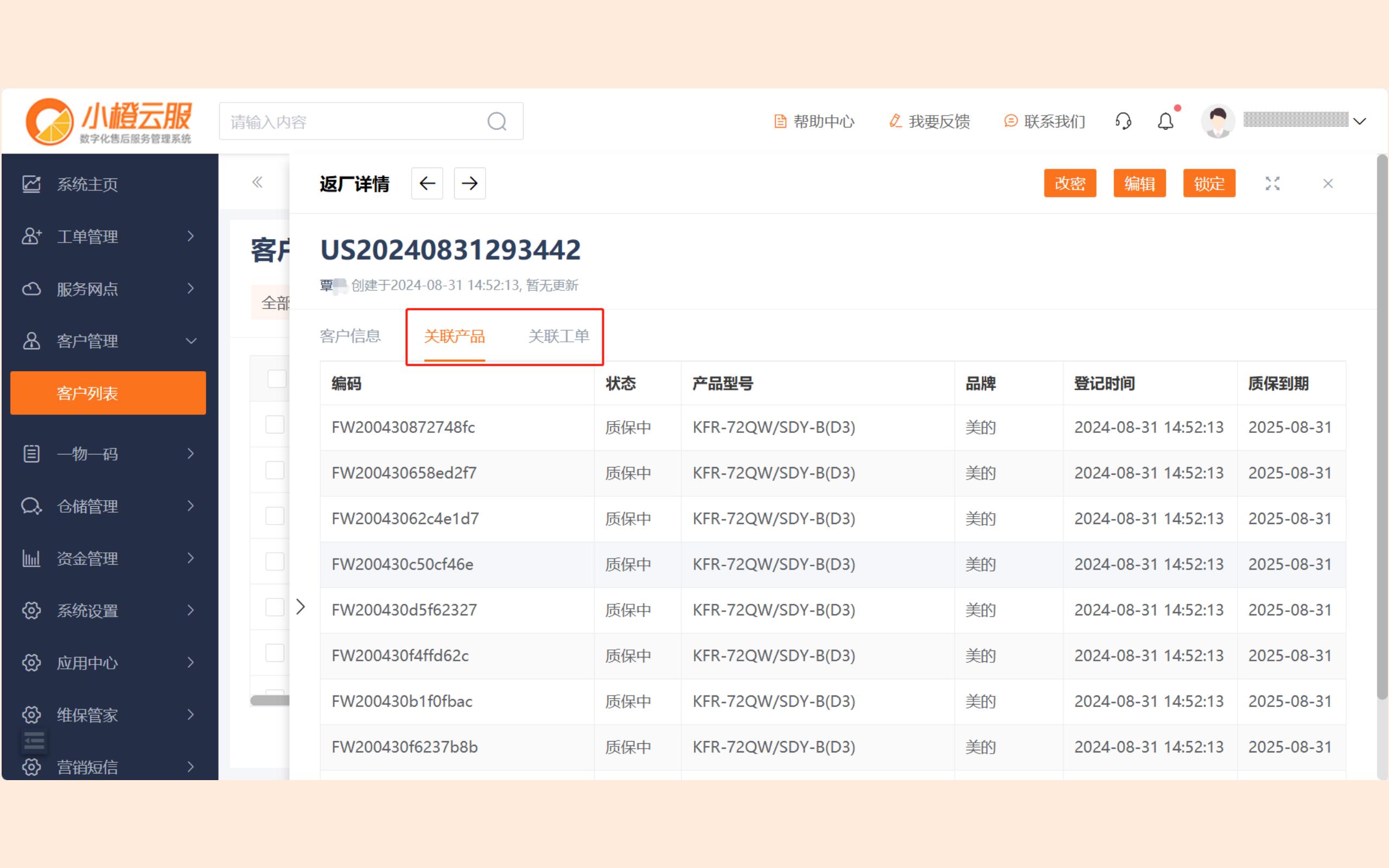Select product code FW200430c50cf46e
Image resolution: width=1389 pixels, height=868 pixels.
[403, 564]
